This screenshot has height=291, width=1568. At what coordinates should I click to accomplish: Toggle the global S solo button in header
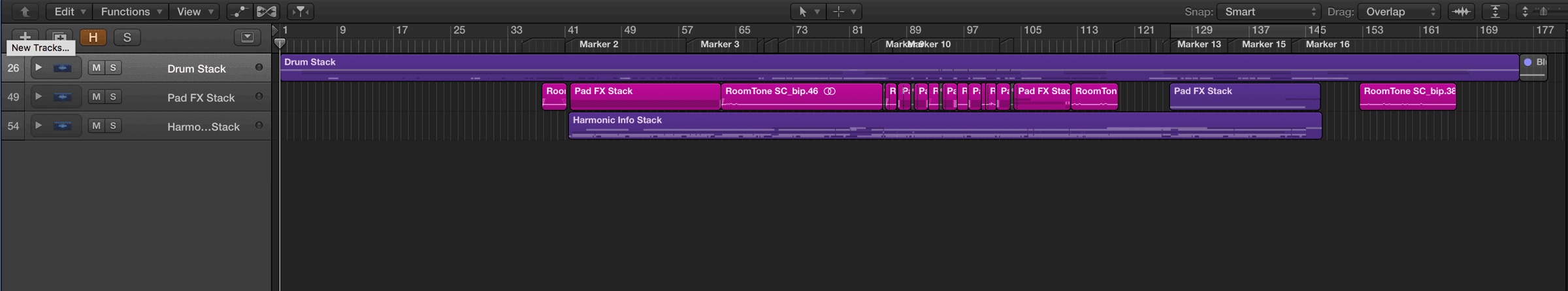pos(127,37)
